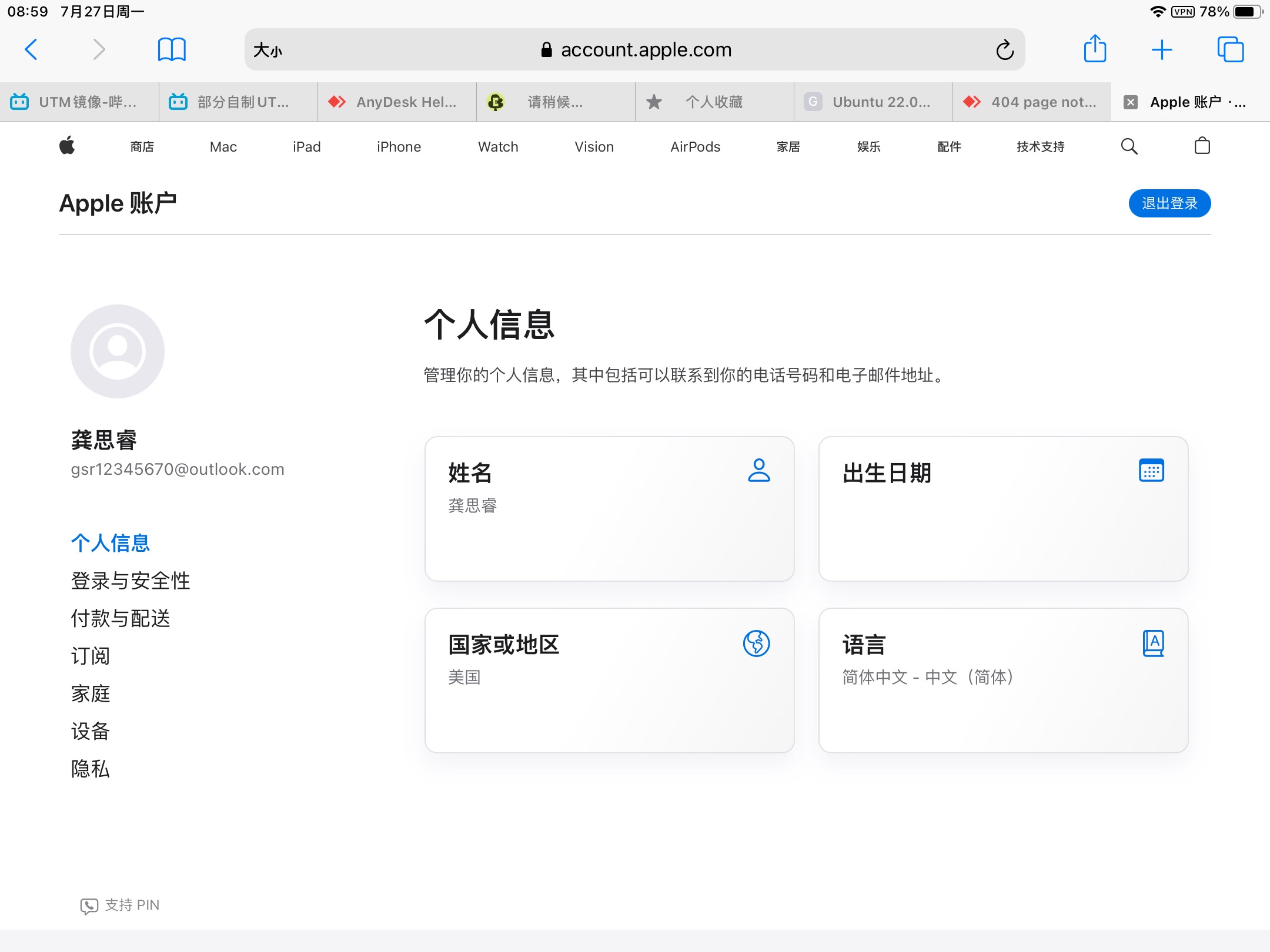Open the Vision navigation item
Image resolution: width=1270 pixels, height=952 pixels.
[x=594, y=147]
